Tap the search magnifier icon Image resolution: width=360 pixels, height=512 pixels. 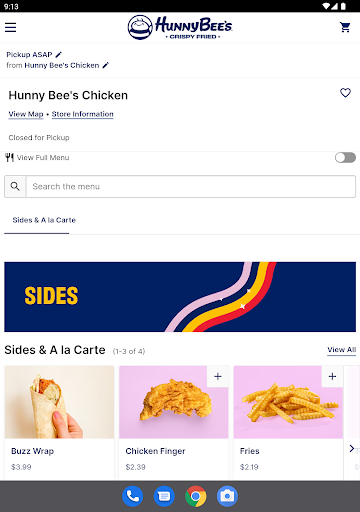15,186
